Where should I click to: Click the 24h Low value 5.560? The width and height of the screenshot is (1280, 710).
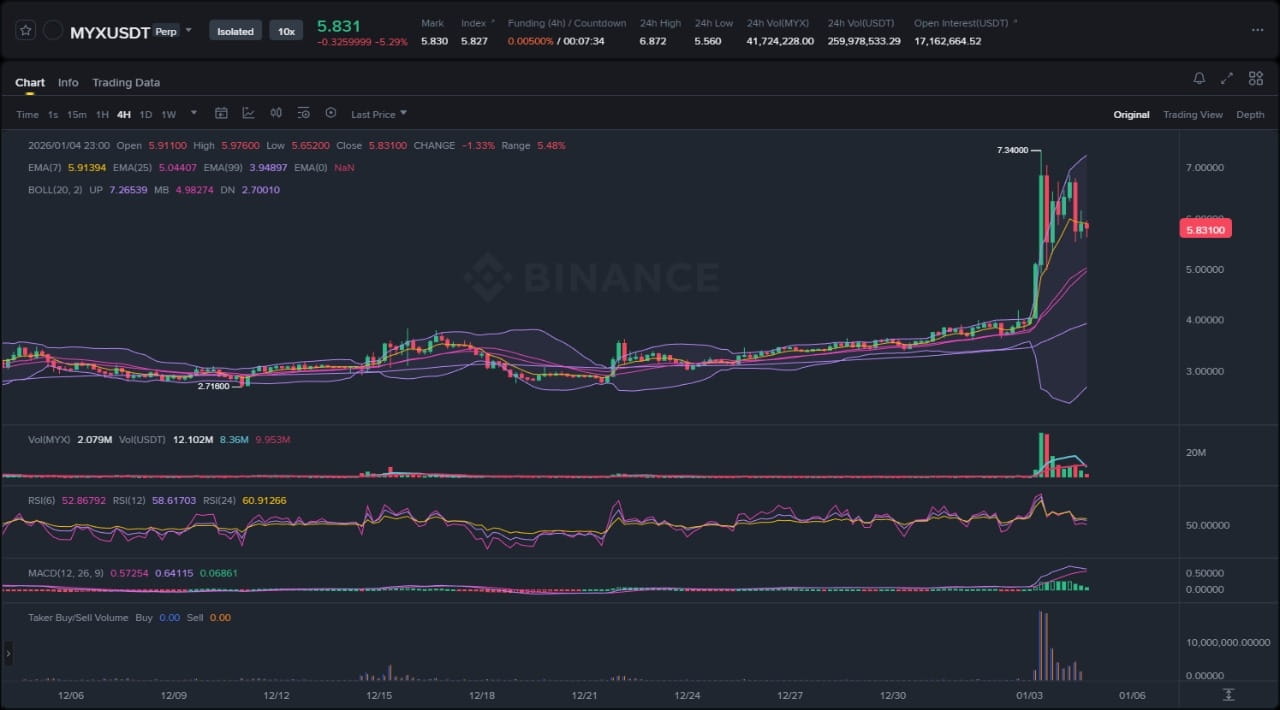(708, 41)
